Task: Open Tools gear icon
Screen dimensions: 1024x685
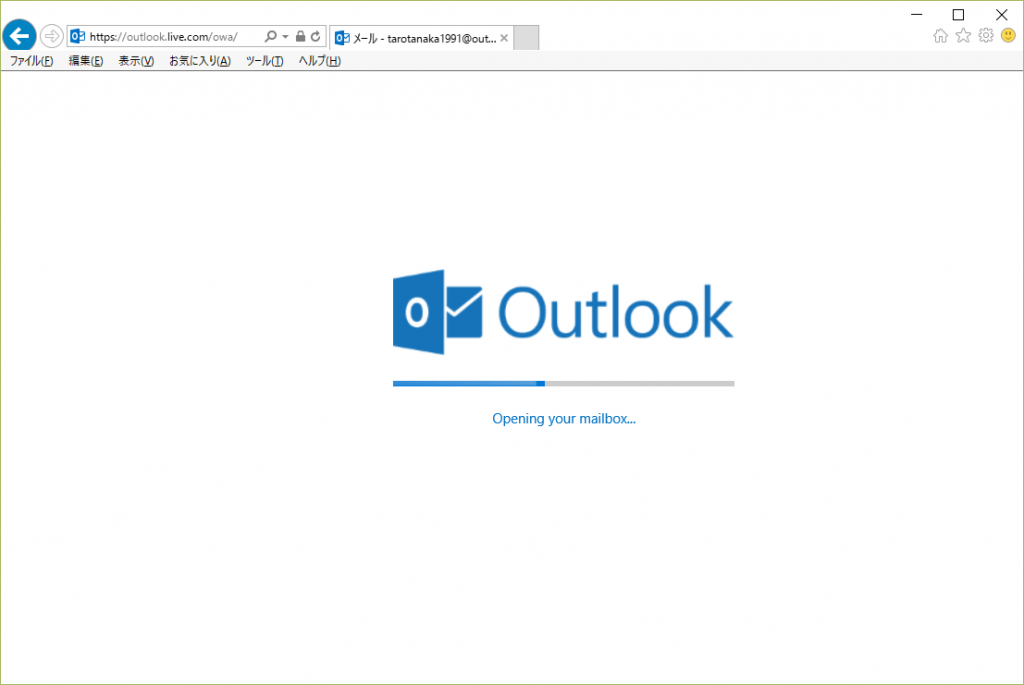Action: tap(986, 36)
